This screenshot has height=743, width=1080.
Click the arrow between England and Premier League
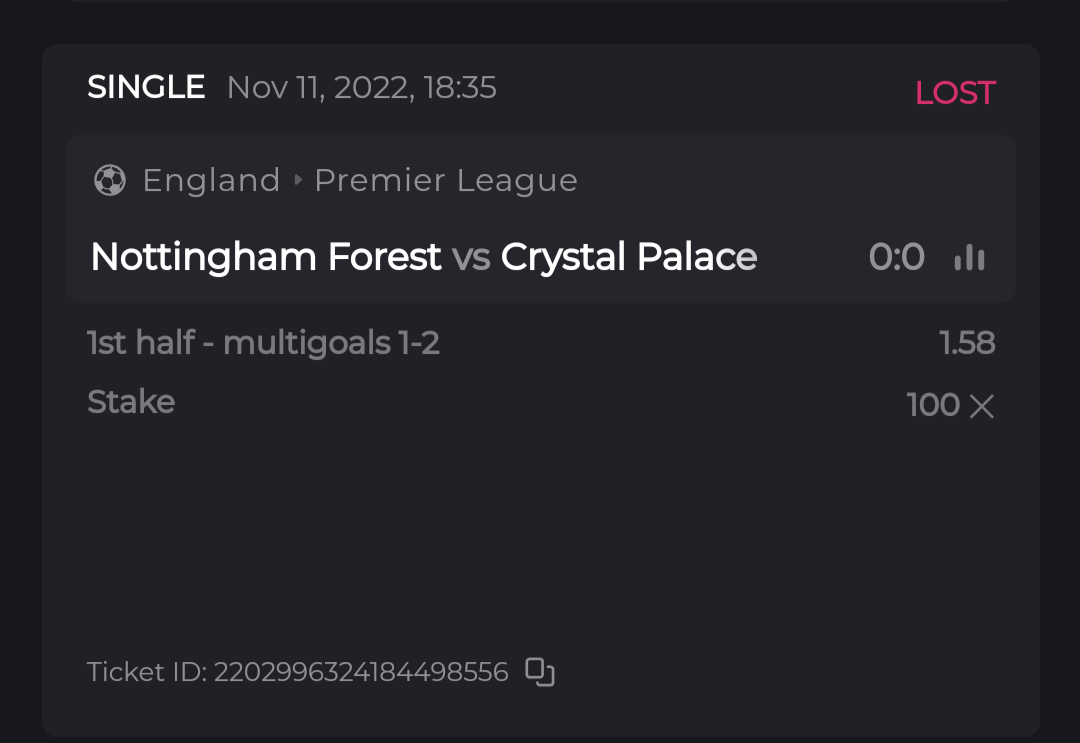point(298,181)
